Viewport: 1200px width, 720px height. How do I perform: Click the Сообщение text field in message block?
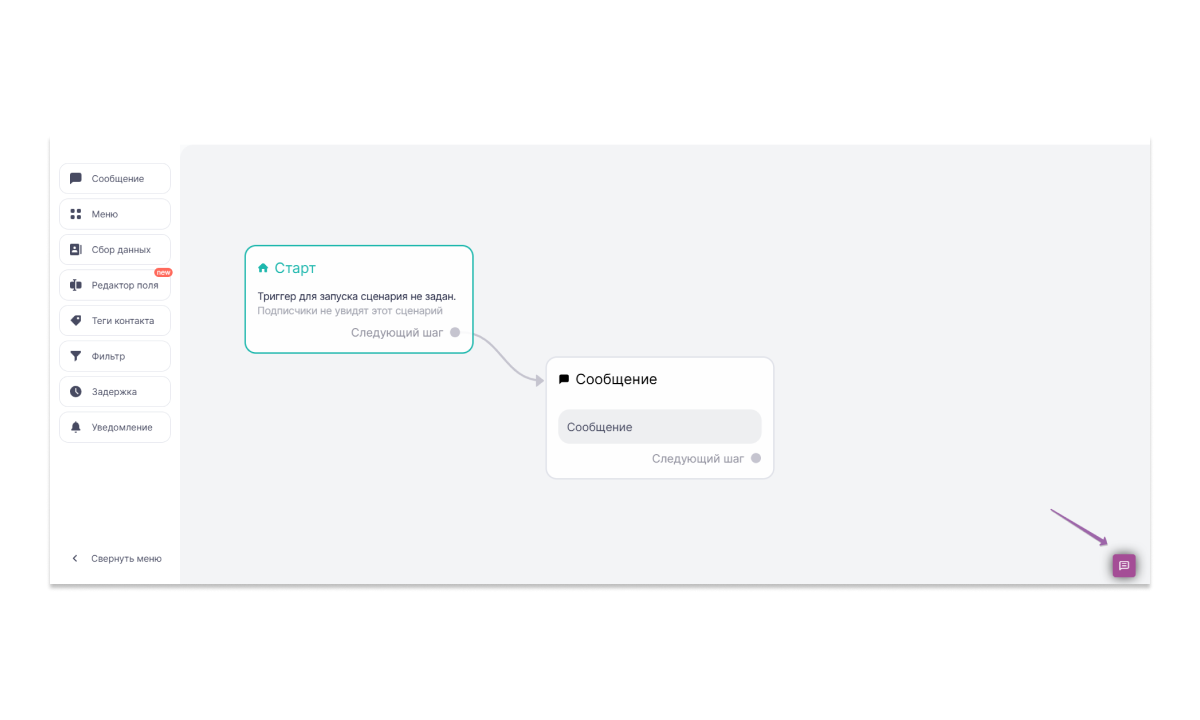click(659, 427)
